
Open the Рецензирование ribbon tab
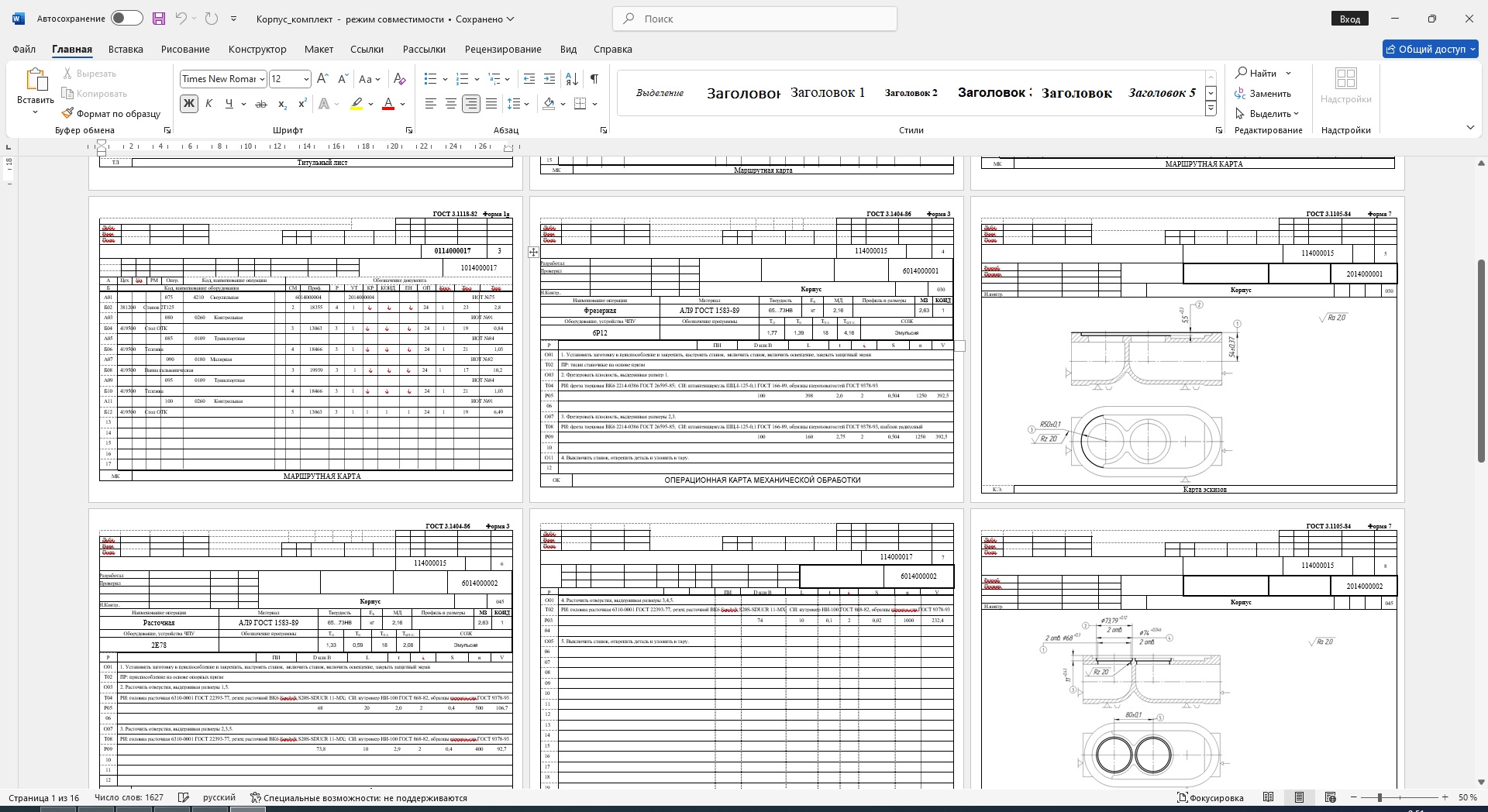[503, 49]
